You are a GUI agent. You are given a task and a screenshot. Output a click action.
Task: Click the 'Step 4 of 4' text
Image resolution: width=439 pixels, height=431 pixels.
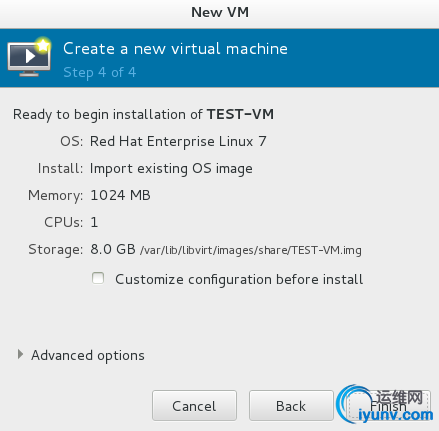click(100, 72)
